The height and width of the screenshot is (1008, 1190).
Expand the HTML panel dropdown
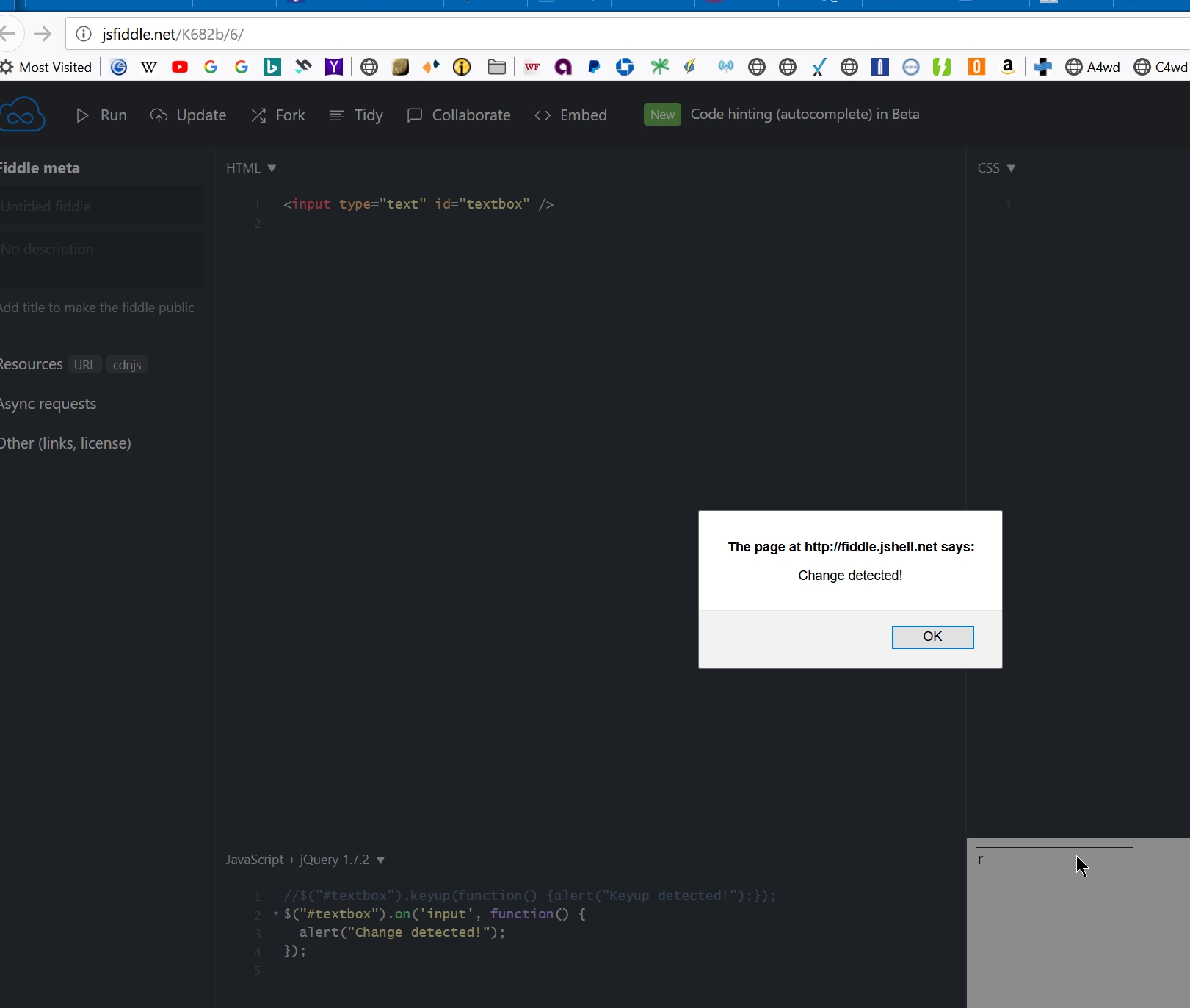pyautogui.click(x=251, y=168)
